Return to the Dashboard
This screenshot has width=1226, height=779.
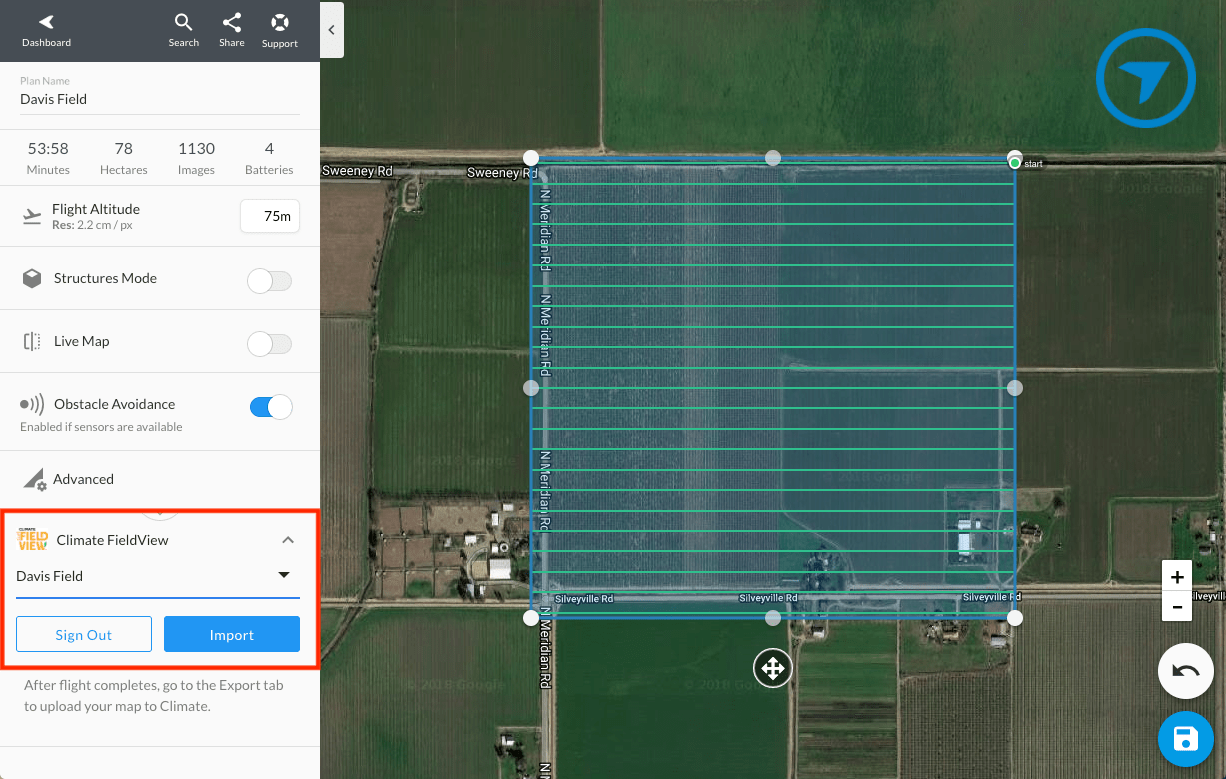tap(46, 30)
